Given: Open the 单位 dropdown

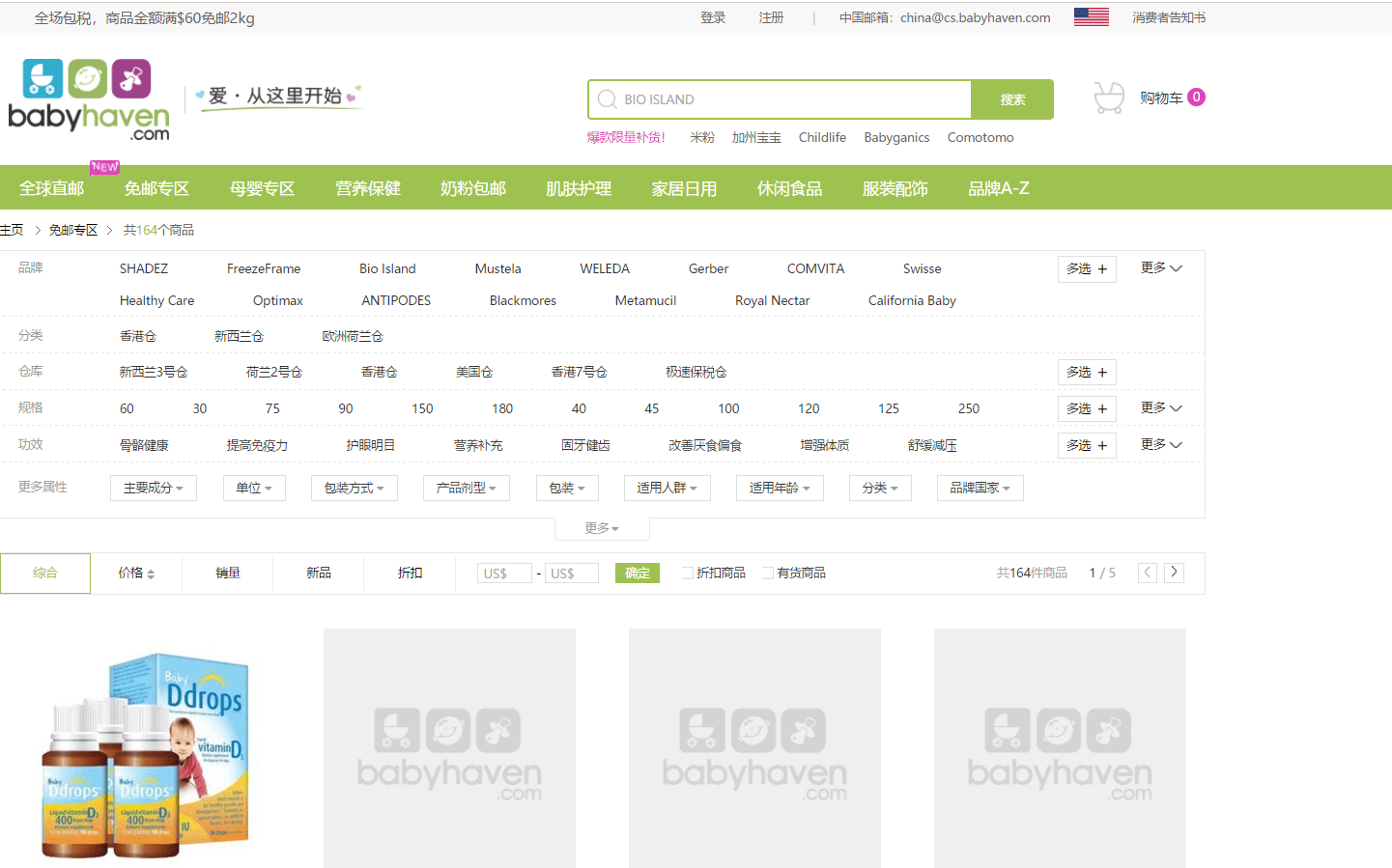Looking at the screenshot, I should point(254,488).
